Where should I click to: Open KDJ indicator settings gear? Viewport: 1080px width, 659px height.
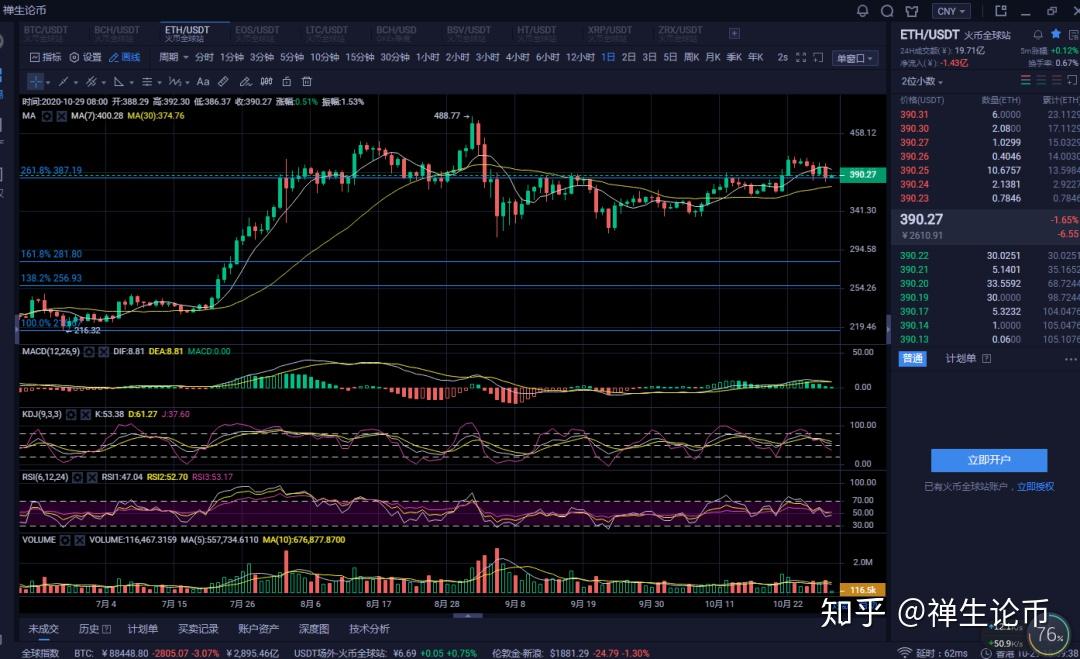pos(71,415)
